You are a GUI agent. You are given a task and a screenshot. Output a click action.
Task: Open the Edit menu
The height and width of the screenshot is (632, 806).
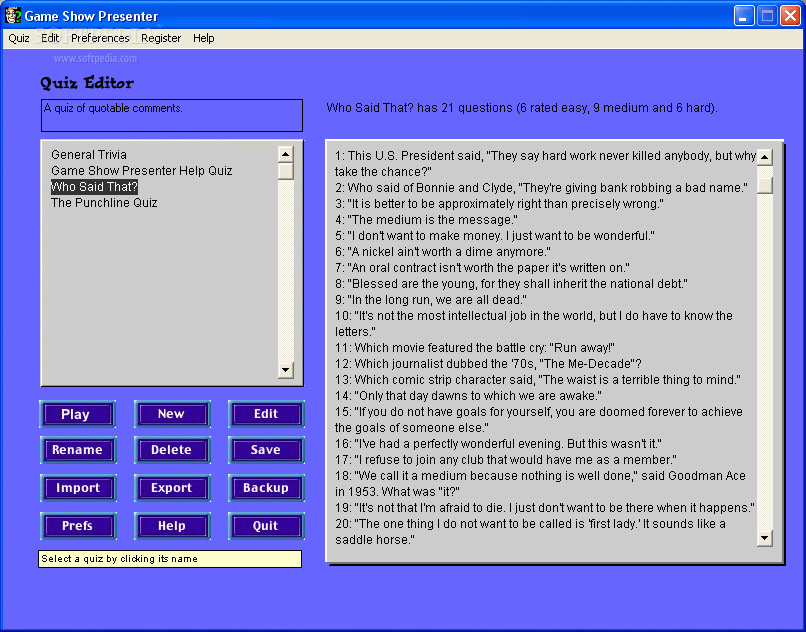[x=50, y=38]
